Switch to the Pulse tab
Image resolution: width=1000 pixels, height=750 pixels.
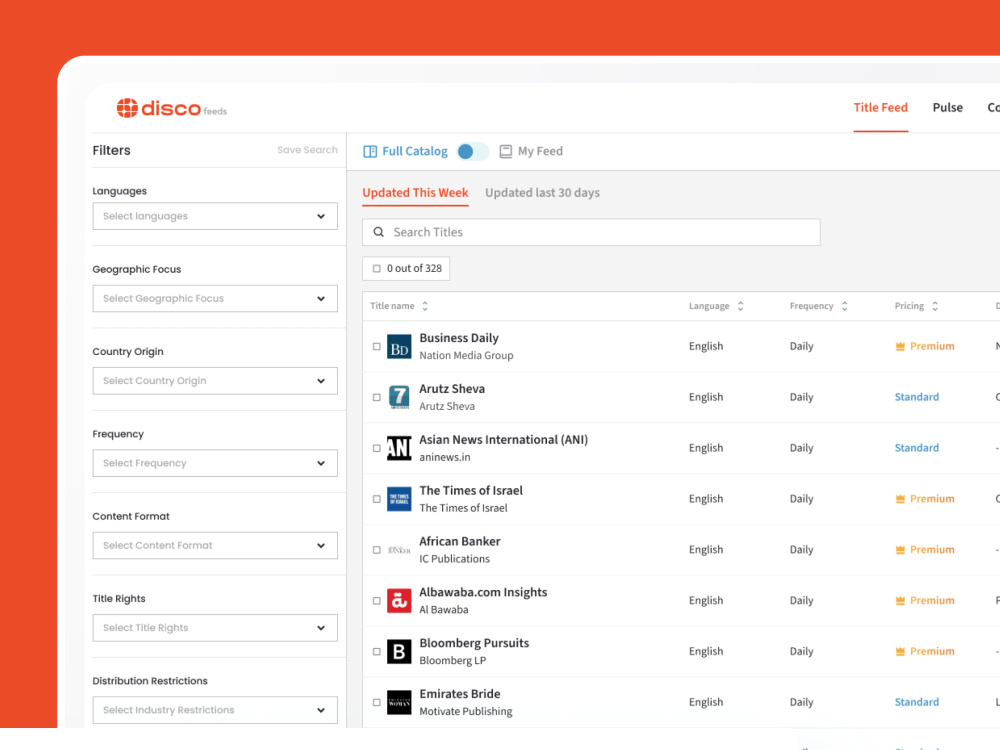pyautogui.click(x=948, y=108)
